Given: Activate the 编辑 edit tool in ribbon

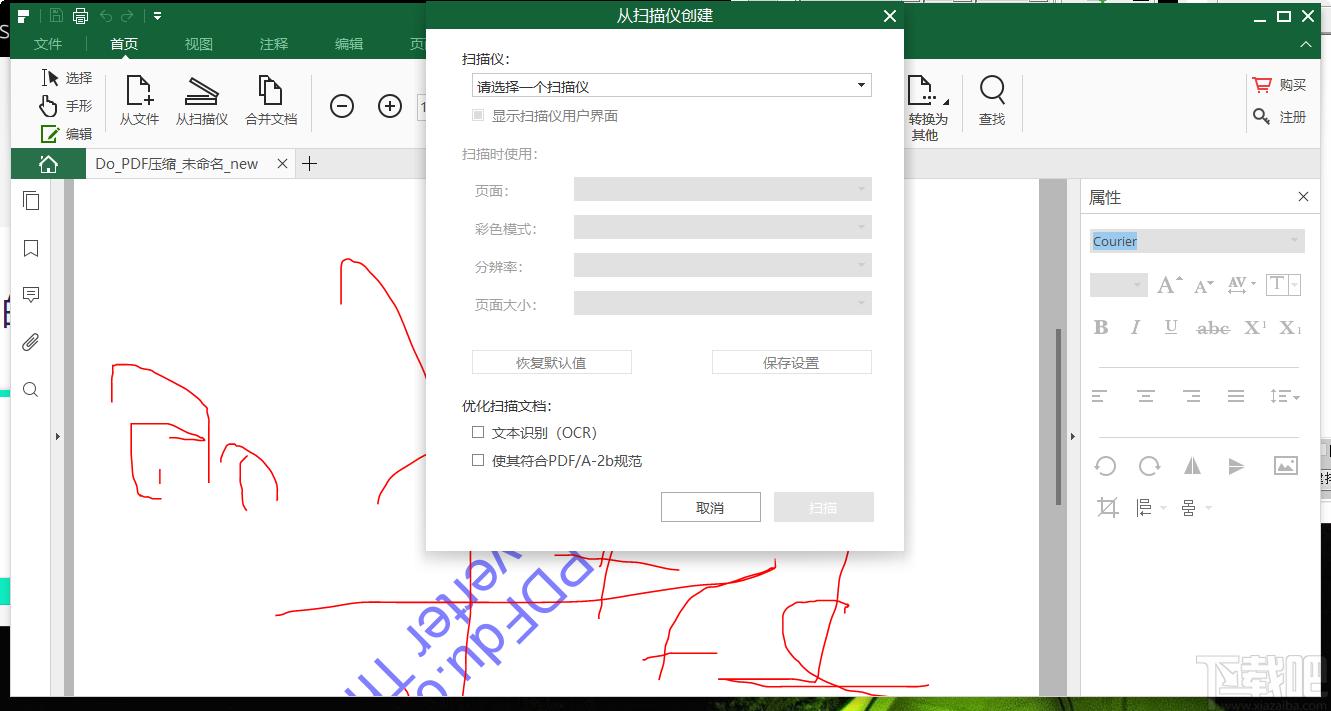Looking at the screenshot, I should 66,133.
